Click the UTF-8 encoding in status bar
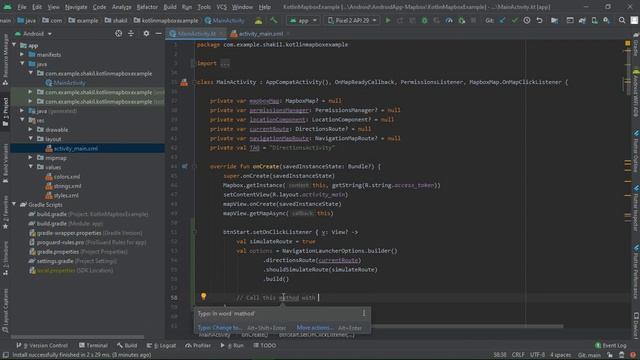The height and width of the screenshot is (360, 640). tap(538, 355)
